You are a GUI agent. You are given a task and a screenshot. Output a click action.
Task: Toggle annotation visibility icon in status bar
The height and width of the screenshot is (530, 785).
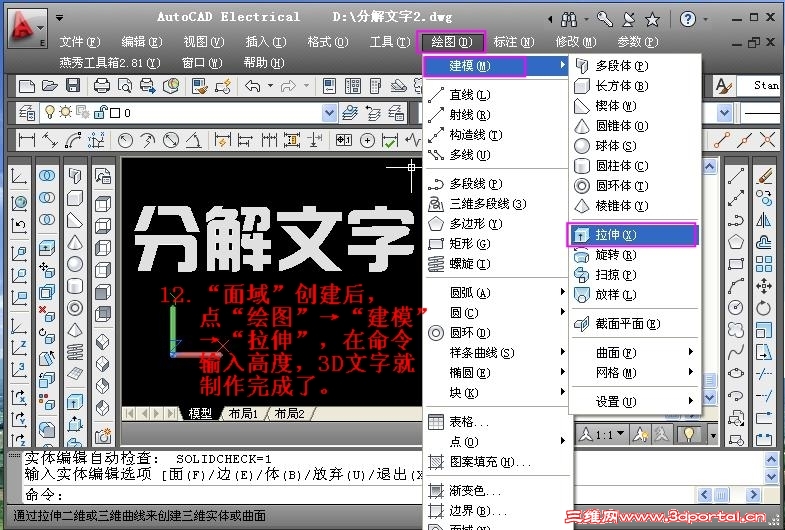pyautogui.click(x=640, y=434)
